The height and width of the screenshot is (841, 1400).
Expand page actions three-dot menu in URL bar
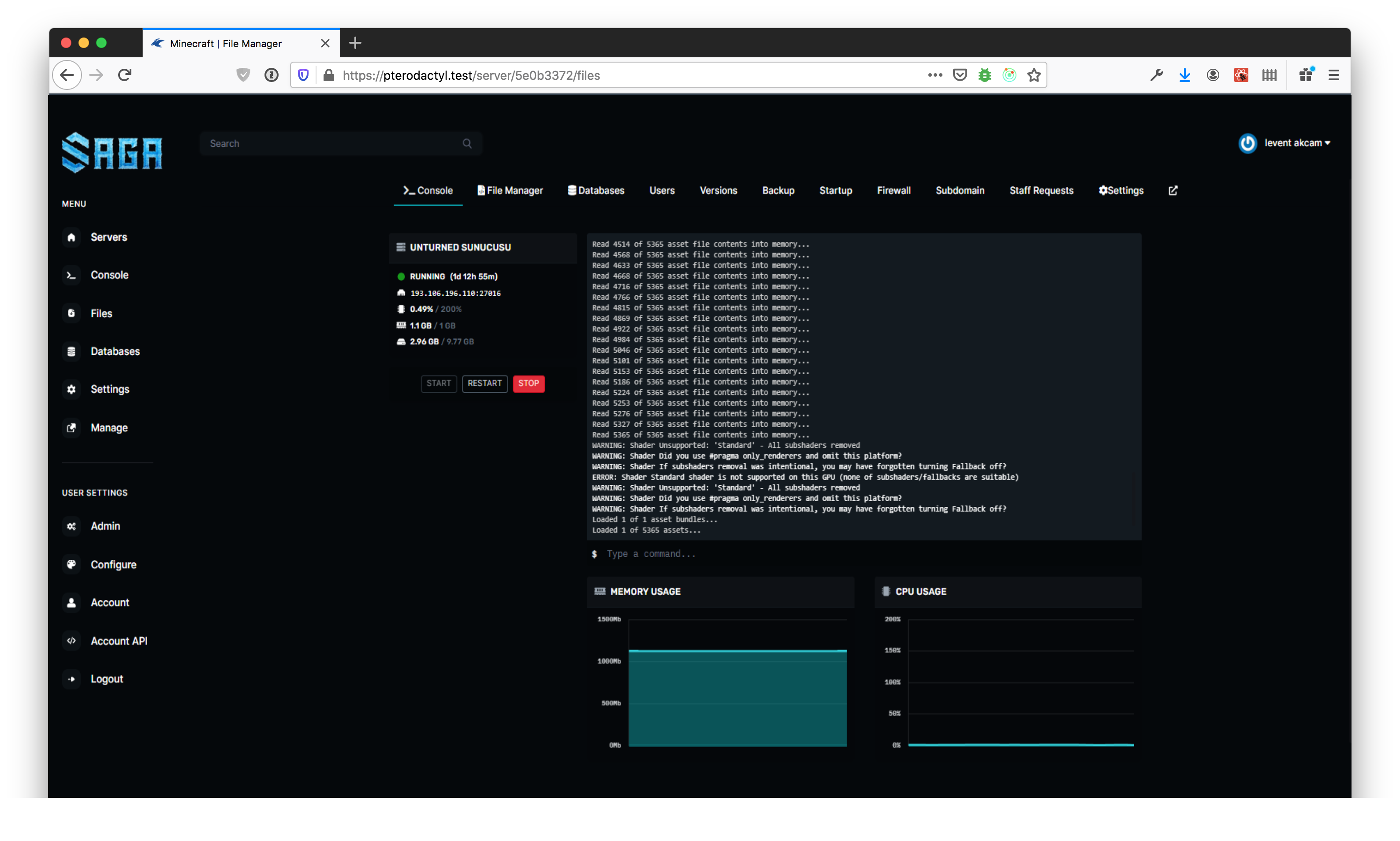coord(935,75)
